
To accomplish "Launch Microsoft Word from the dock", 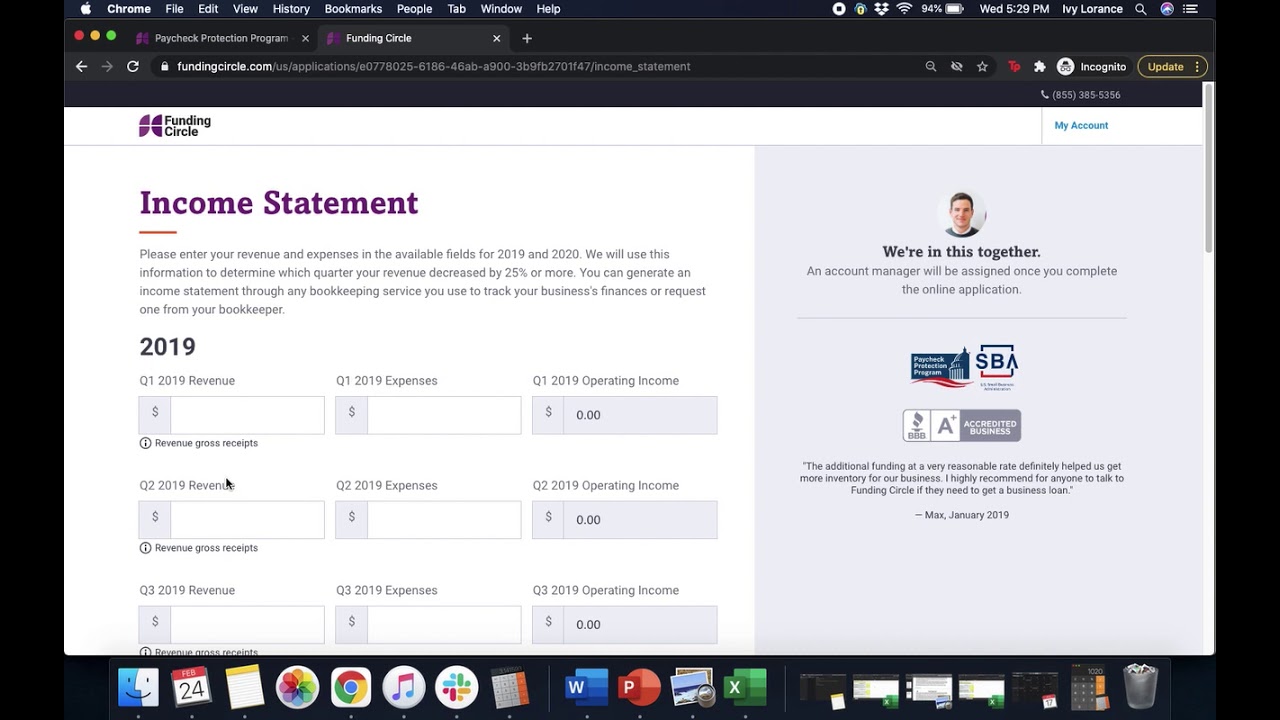I will point(586,688).
